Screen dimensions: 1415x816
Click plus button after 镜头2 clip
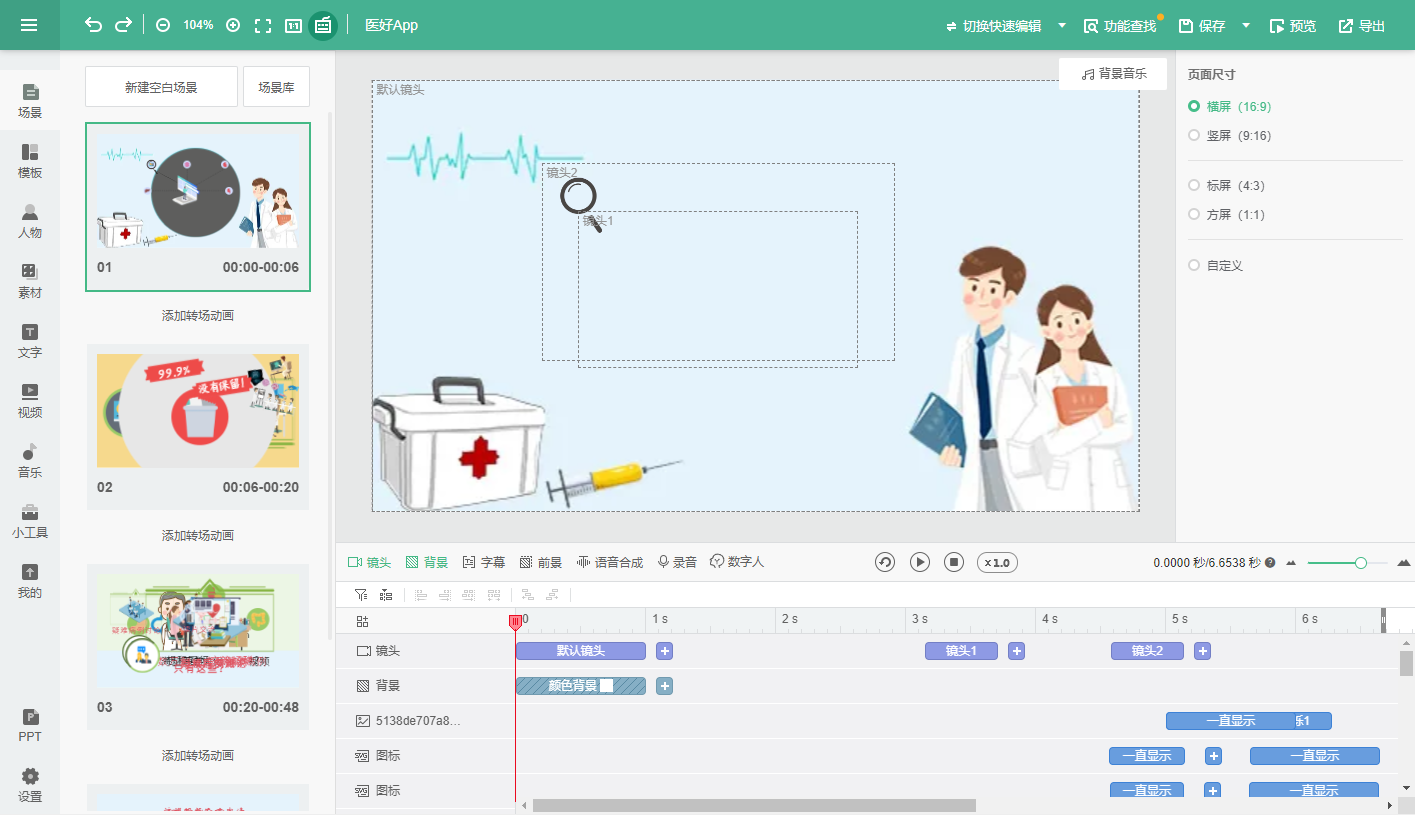click(1202, 651)
